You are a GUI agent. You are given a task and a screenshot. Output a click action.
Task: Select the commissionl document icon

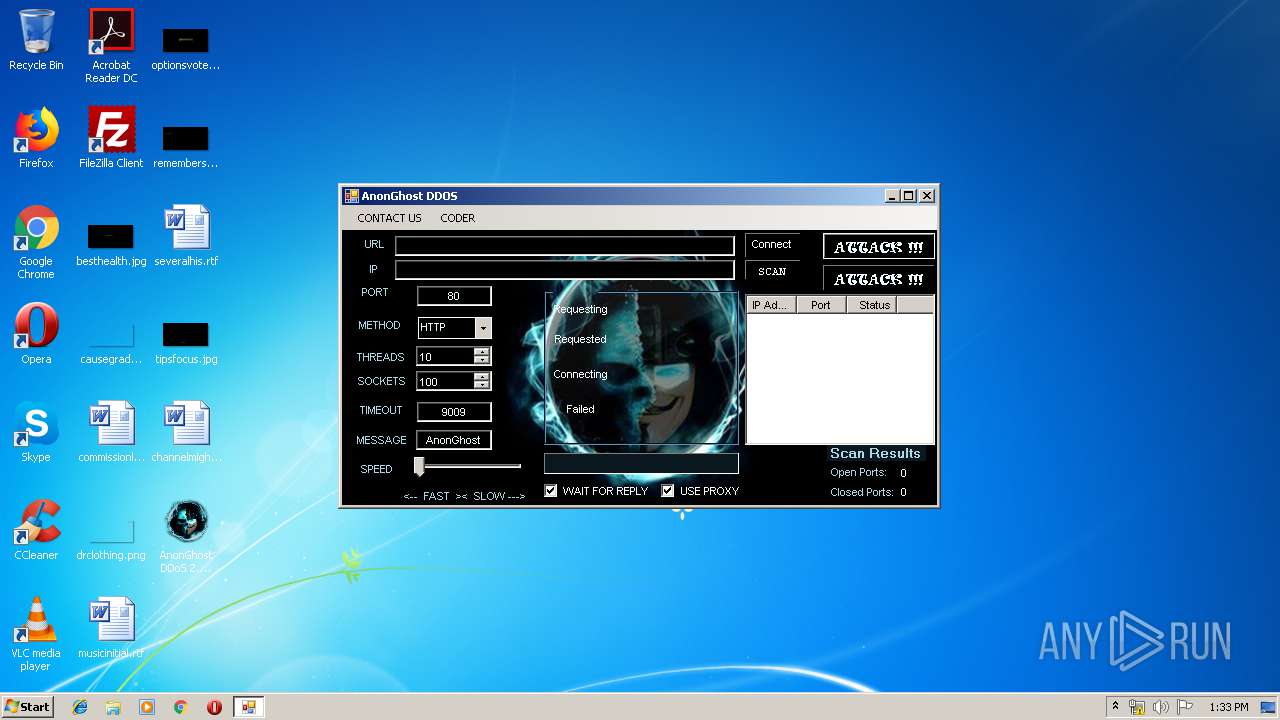(111, 432)
